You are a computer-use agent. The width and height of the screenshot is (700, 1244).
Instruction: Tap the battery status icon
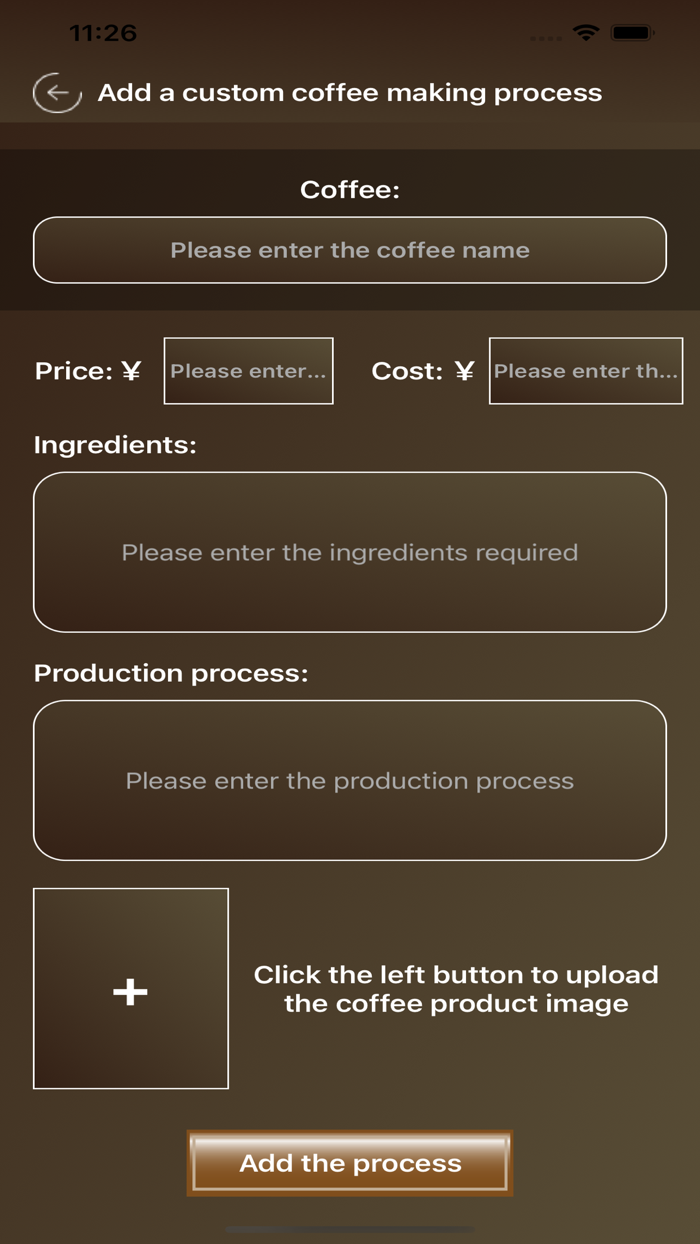coord(632,33)
